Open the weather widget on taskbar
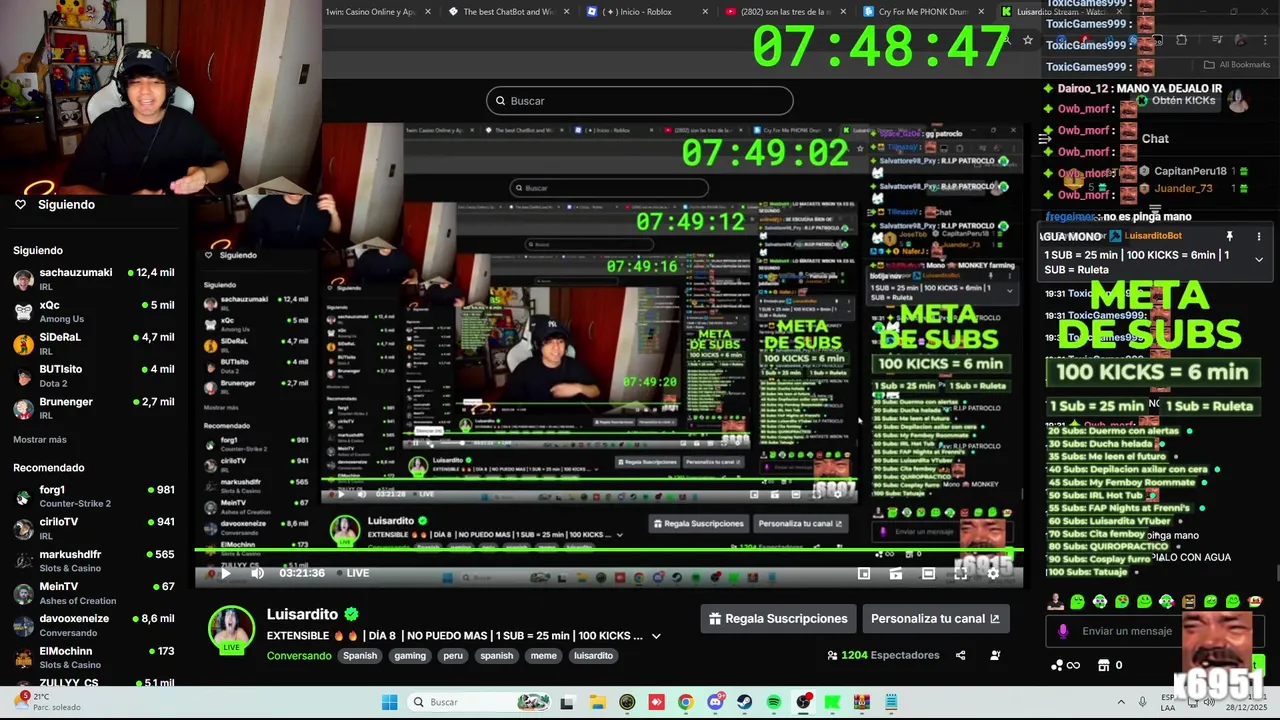 pos(50,701)
